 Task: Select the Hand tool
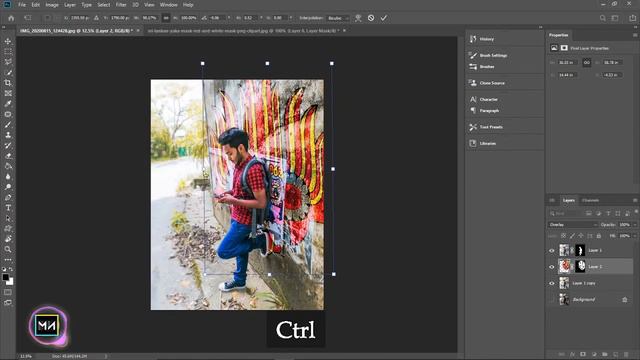point(8,239)
